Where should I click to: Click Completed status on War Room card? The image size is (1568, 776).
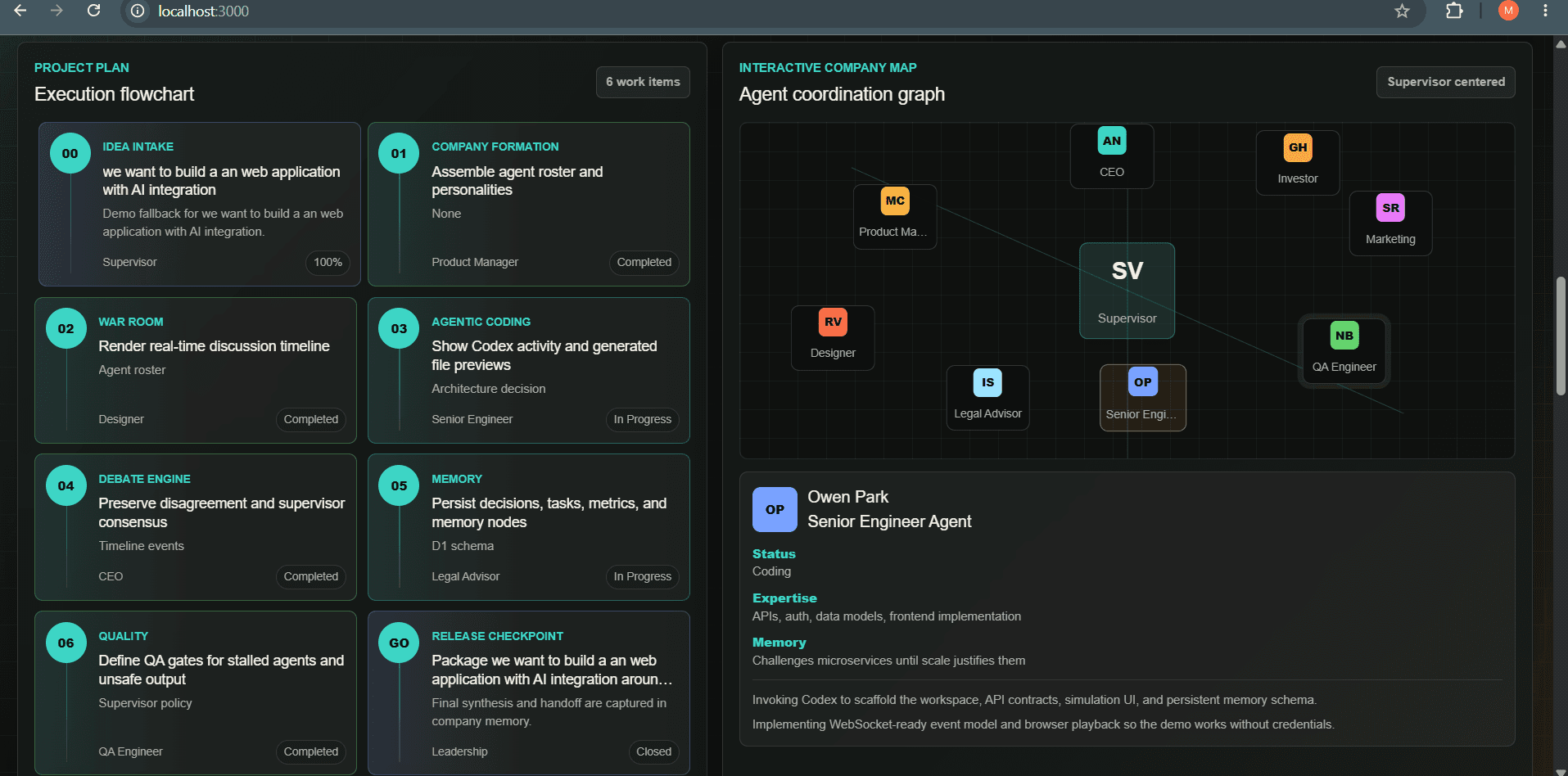point(310,419)
